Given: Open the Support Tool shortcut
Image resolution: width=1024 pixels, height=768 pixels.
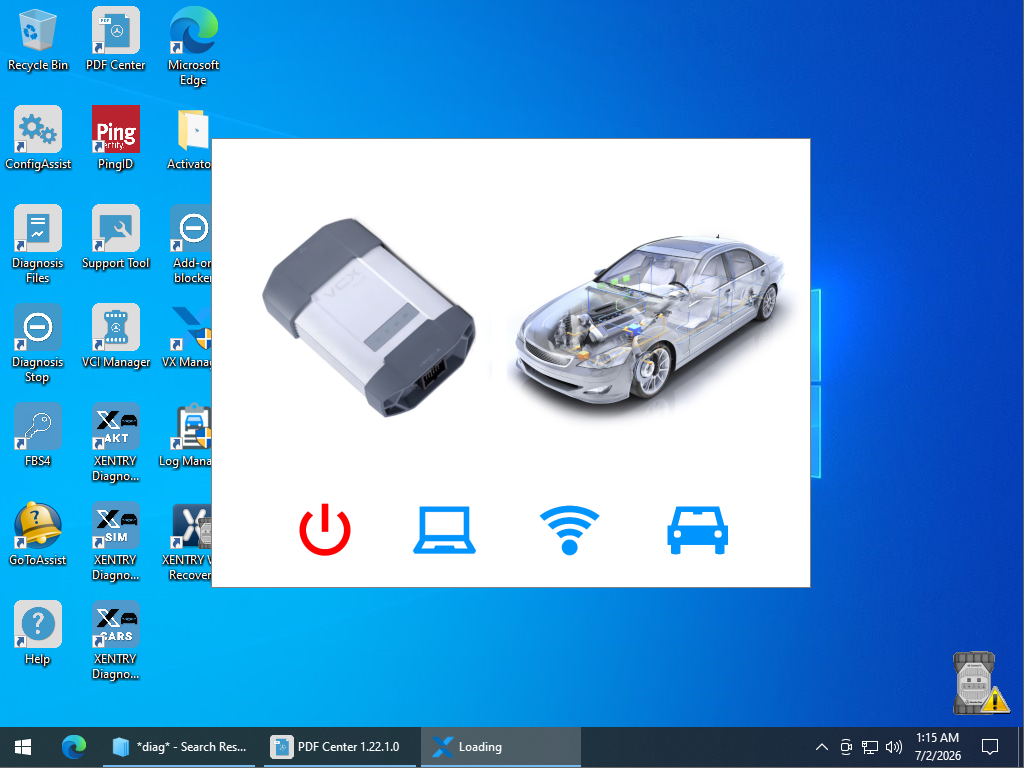Looking at the screenshot, I should point(116,237).
